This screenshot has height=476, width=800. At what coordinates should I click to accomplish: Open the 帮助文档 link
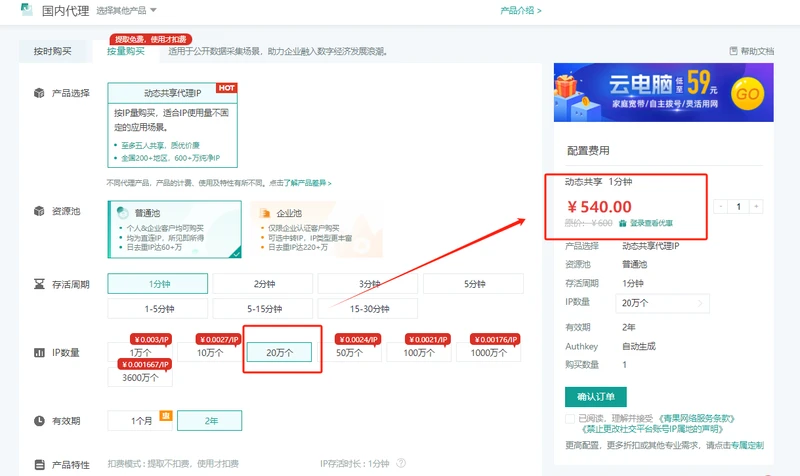pos(757,51)
